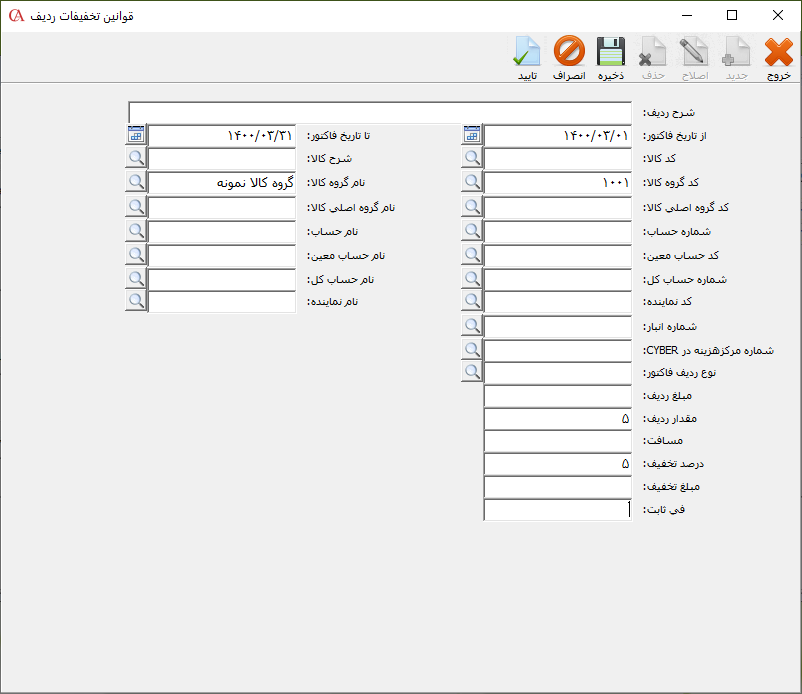The image size is (802, 694).
Task: Search lookup for نوع ردیف فاکتور
Action: [x=472, y=373]
